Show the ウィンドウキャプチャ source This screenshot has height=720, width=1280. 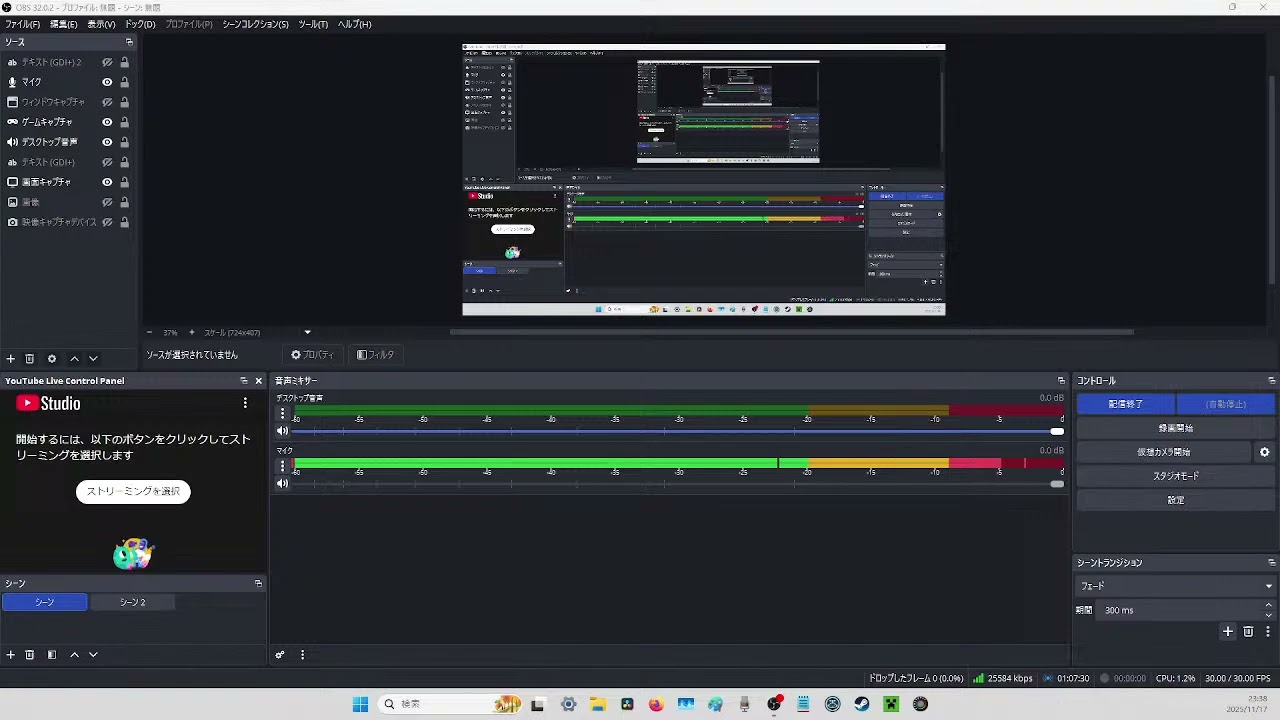[x=107, y=102]
